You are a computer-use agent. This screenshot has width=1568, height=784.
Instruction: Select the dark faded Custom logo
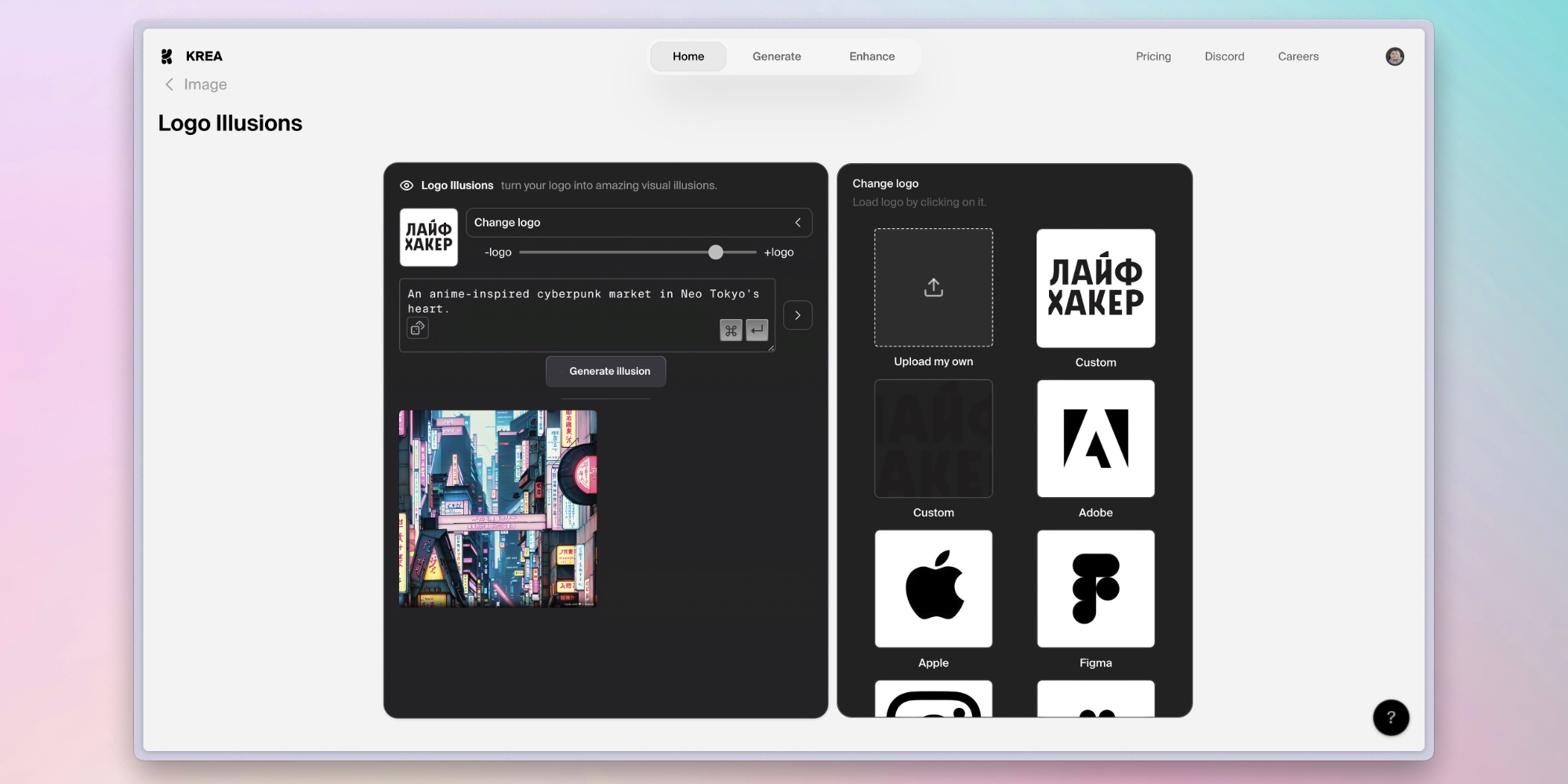click(934, 438)
